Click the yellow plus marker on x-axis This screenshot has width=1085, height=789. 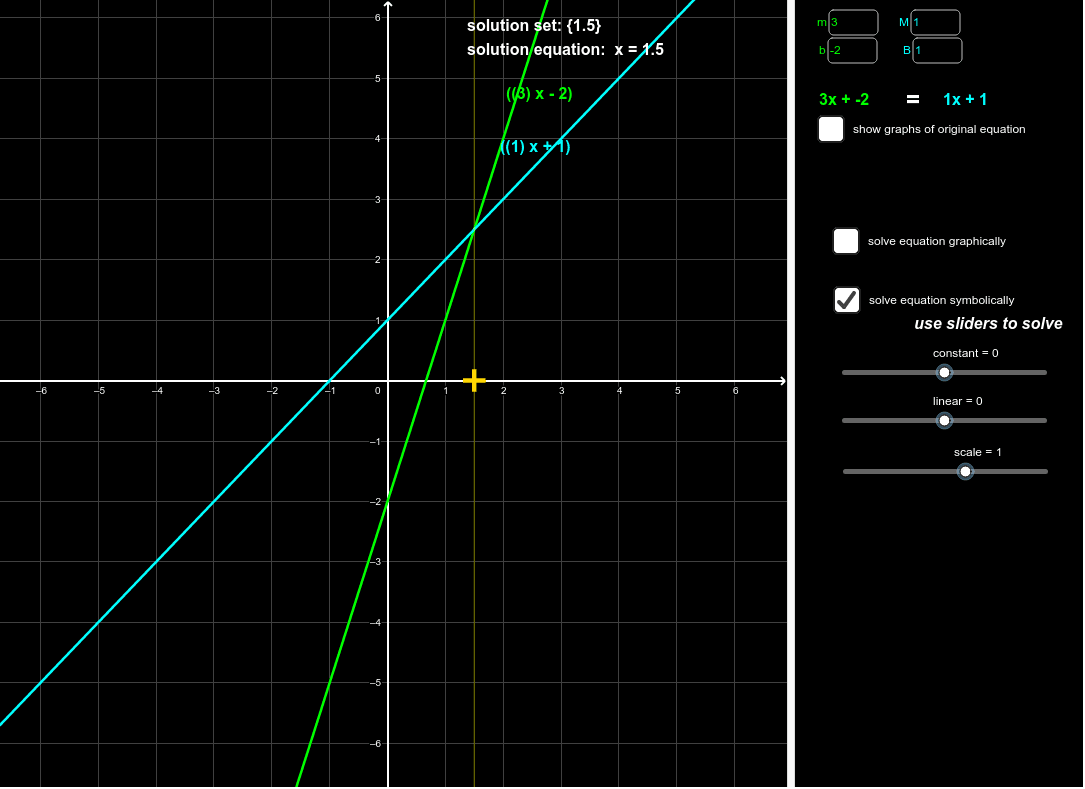(x=474, y=380)
